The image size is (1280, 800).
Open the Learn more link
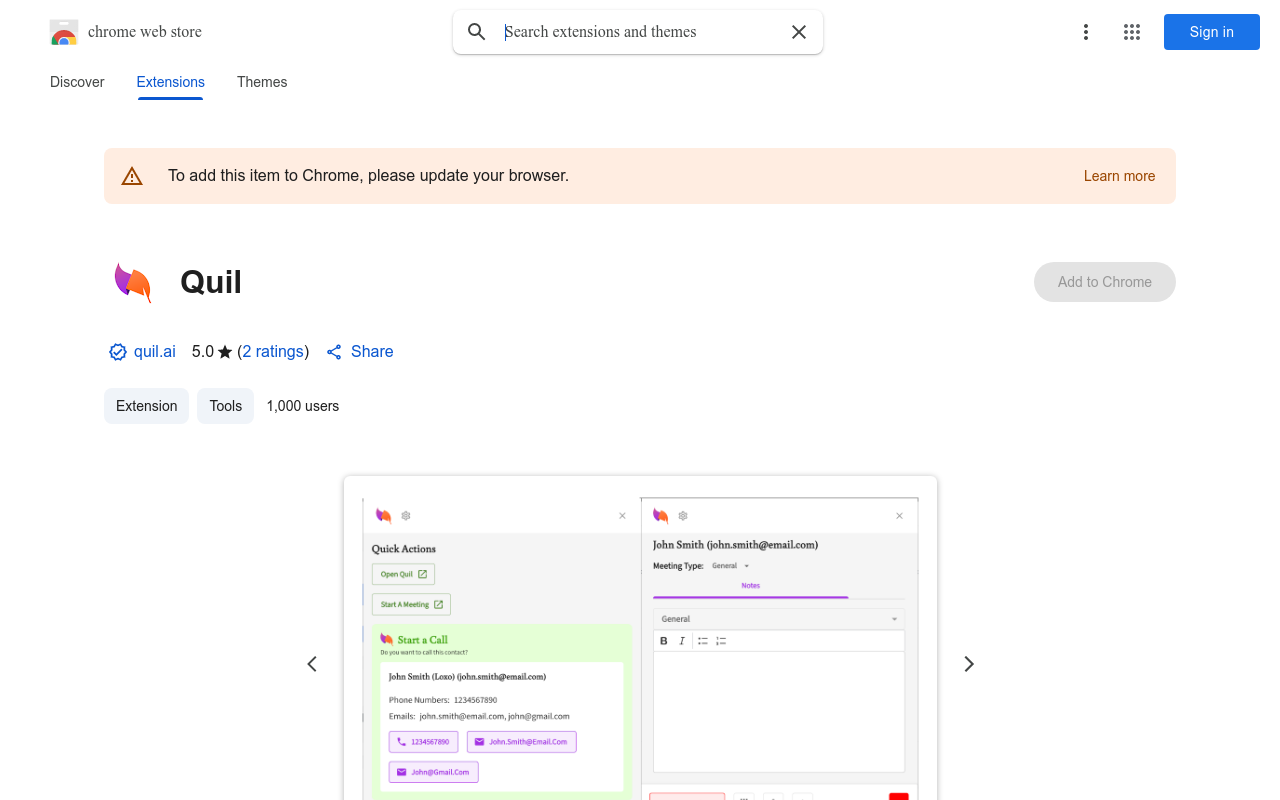pyautogui.click(x=1119, y=176)
